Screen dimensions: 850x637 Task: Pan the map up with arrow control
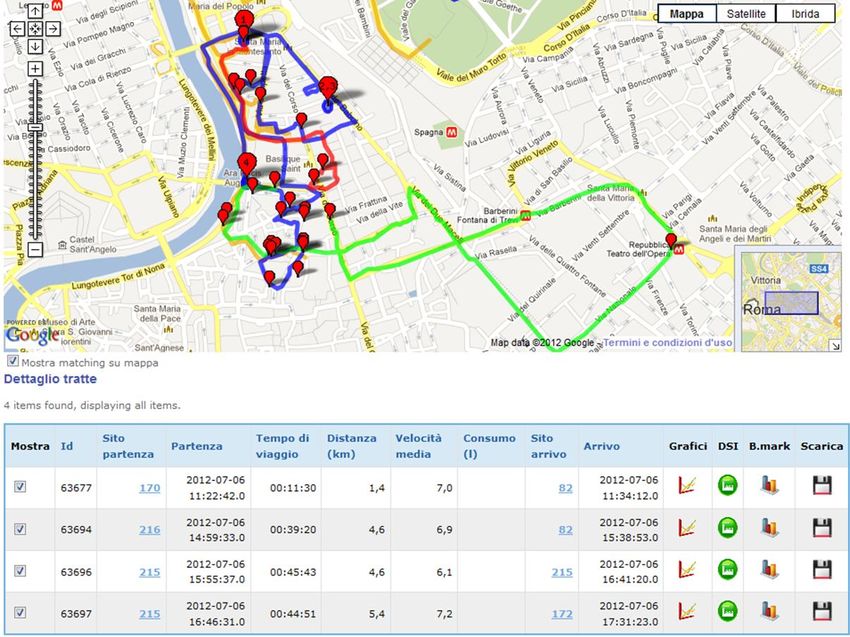pos(35,11)
